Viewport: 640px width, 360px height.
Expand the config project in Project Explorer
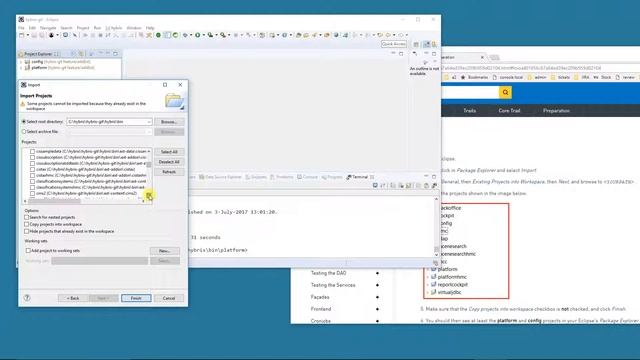click(x=21, y=62)
